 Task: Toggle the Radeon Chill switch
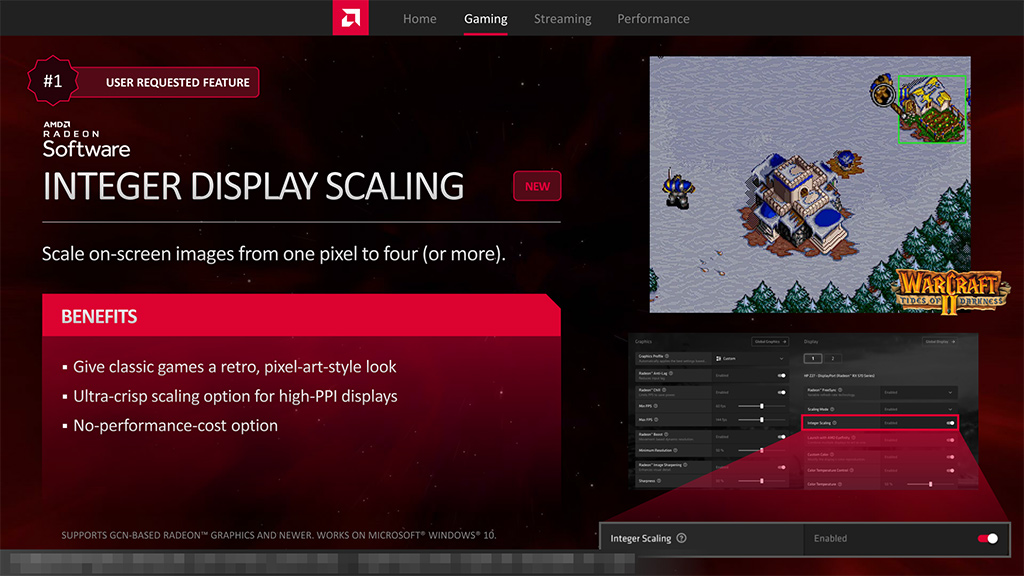(782, 392)
